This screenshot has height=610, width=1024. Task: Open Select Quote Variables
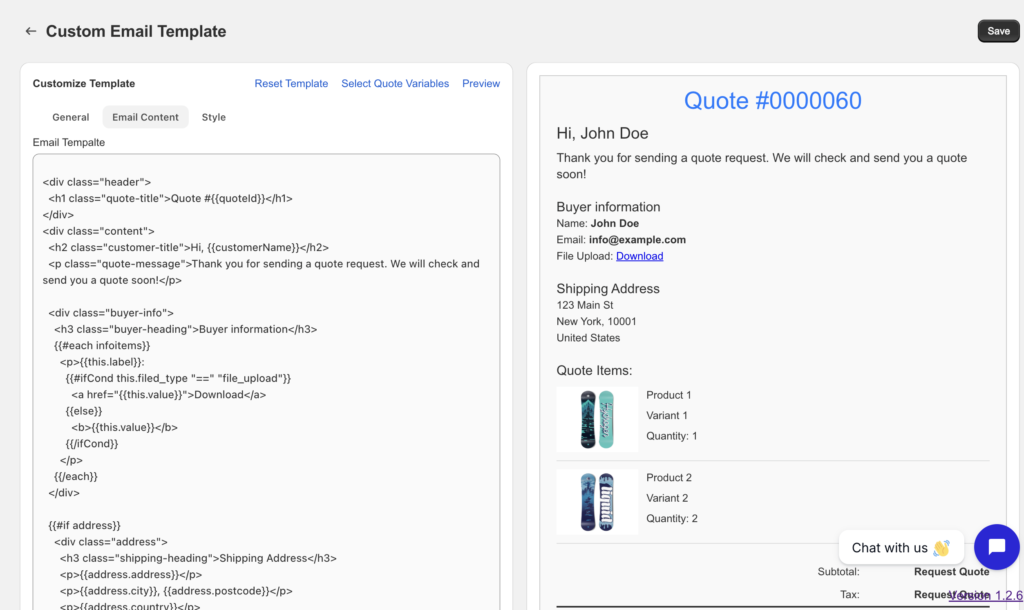395,84
